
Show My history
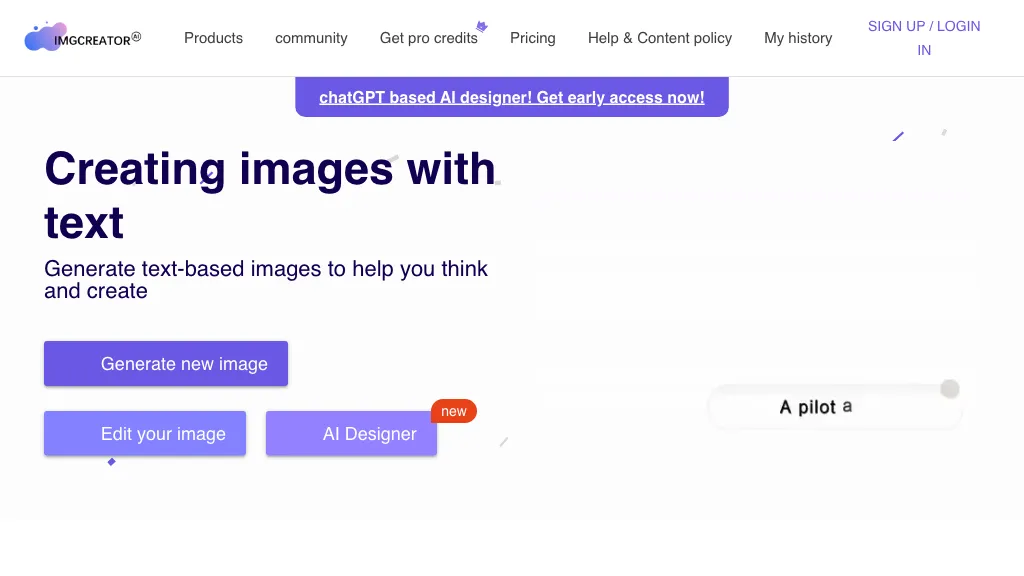798,38
